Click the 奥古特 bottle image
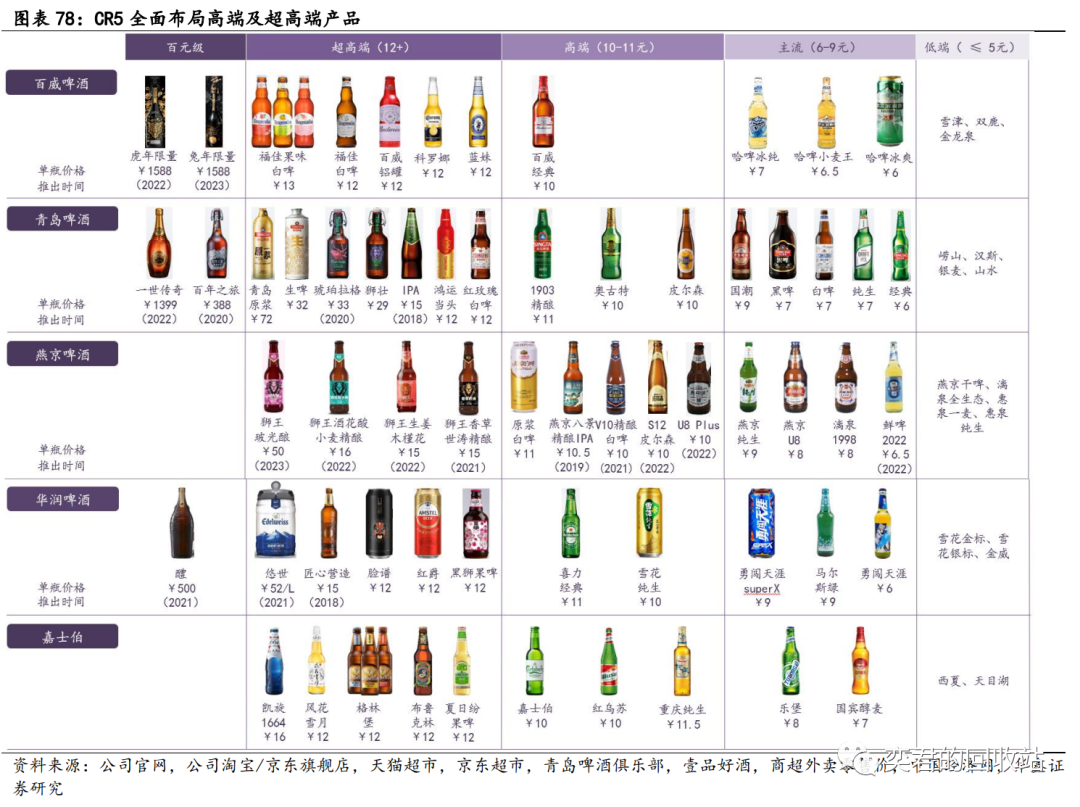Screen dimensions: 1080x807 pyautogui.click(x=611, y=243)
